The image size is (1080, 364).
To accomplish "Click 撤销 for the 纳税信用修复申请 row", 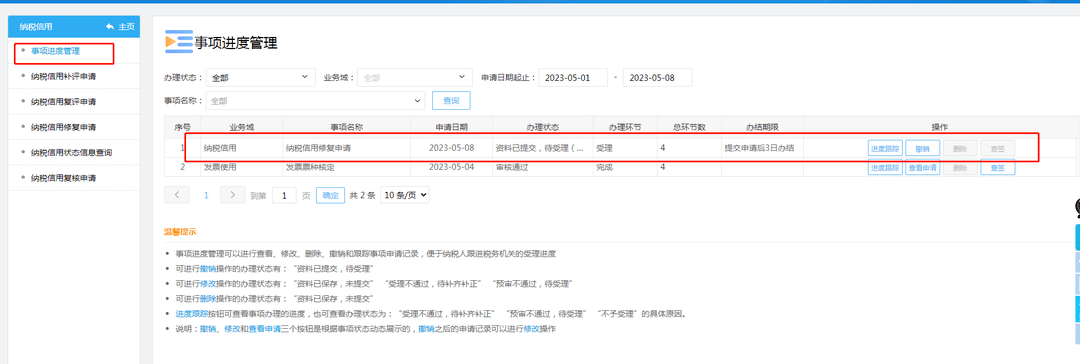I will [922, 148].
